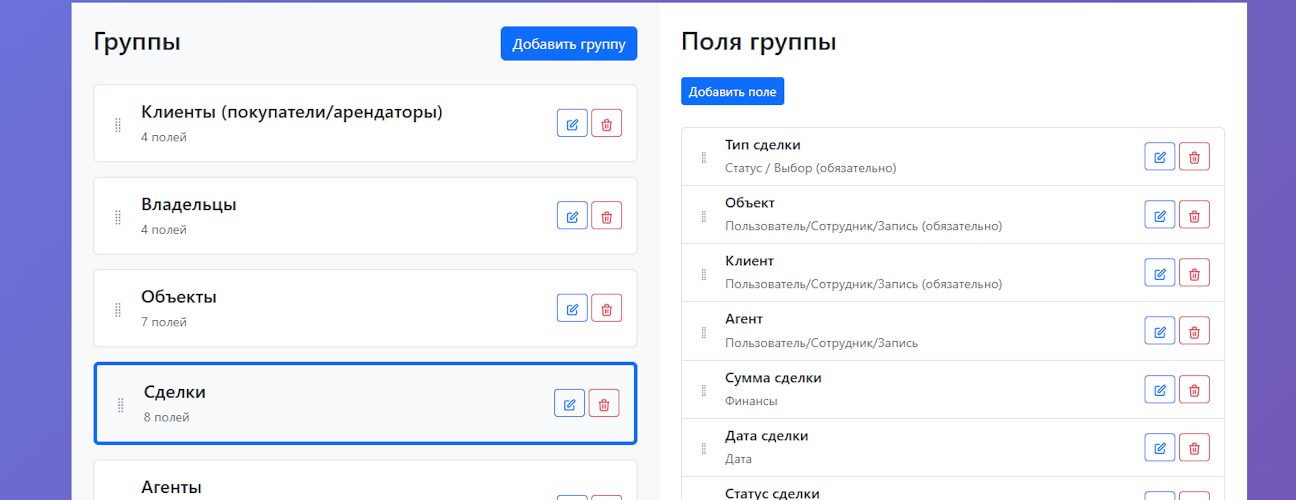Delete the Дата сделки field
The width and height of the screenshot is (1296, 500).
(1194, 448)
